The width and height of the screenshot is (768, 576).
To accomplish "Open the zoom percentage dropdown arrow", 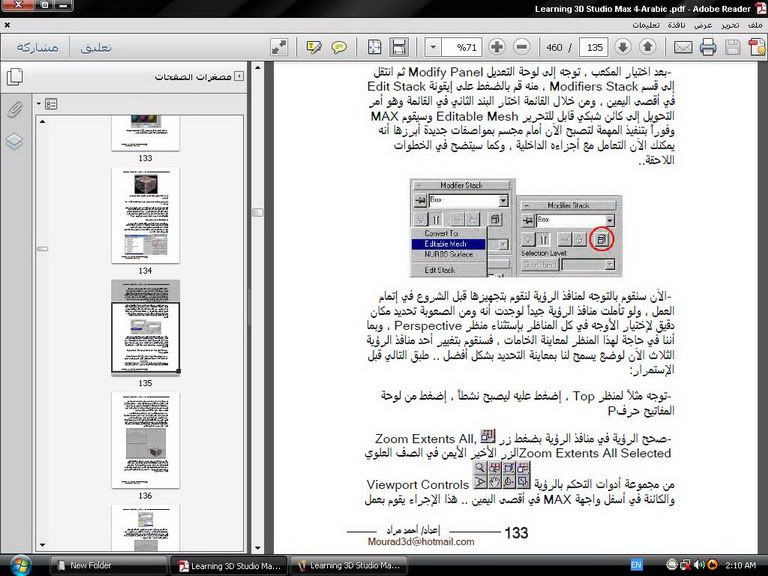I will (433, 47).
